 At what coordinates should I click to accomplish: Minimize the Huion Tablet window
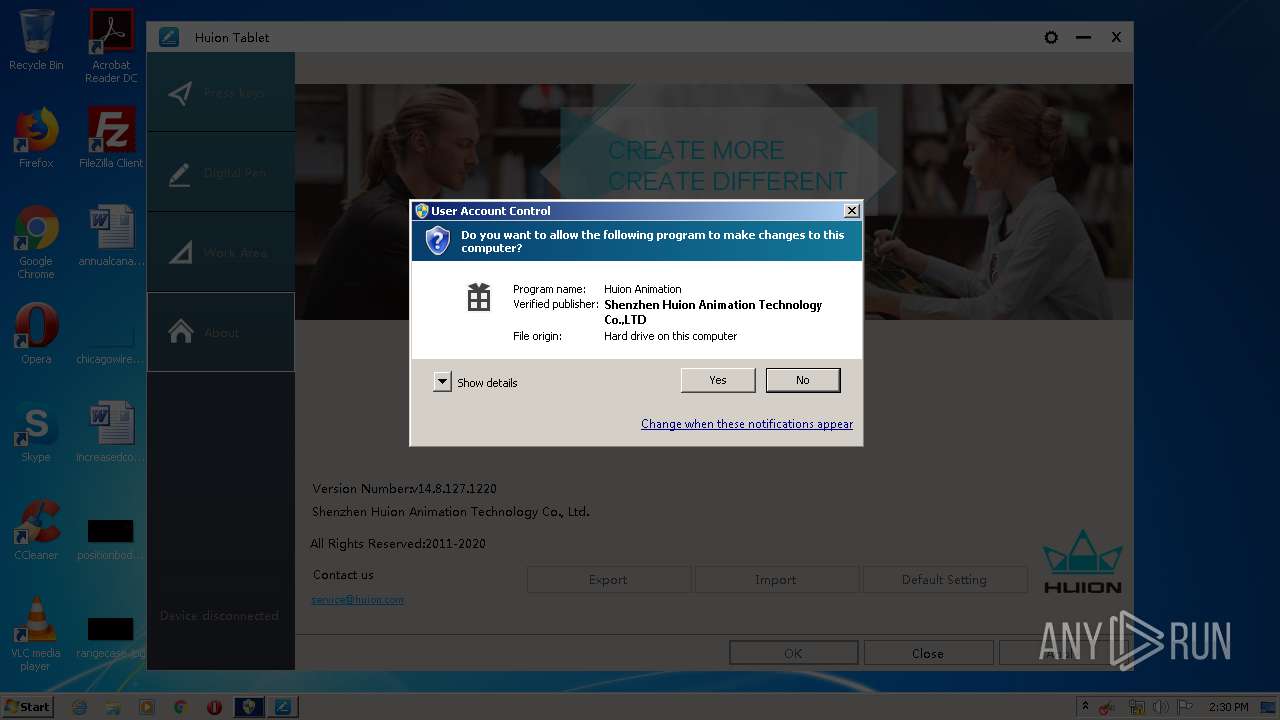click(1083, 37)
